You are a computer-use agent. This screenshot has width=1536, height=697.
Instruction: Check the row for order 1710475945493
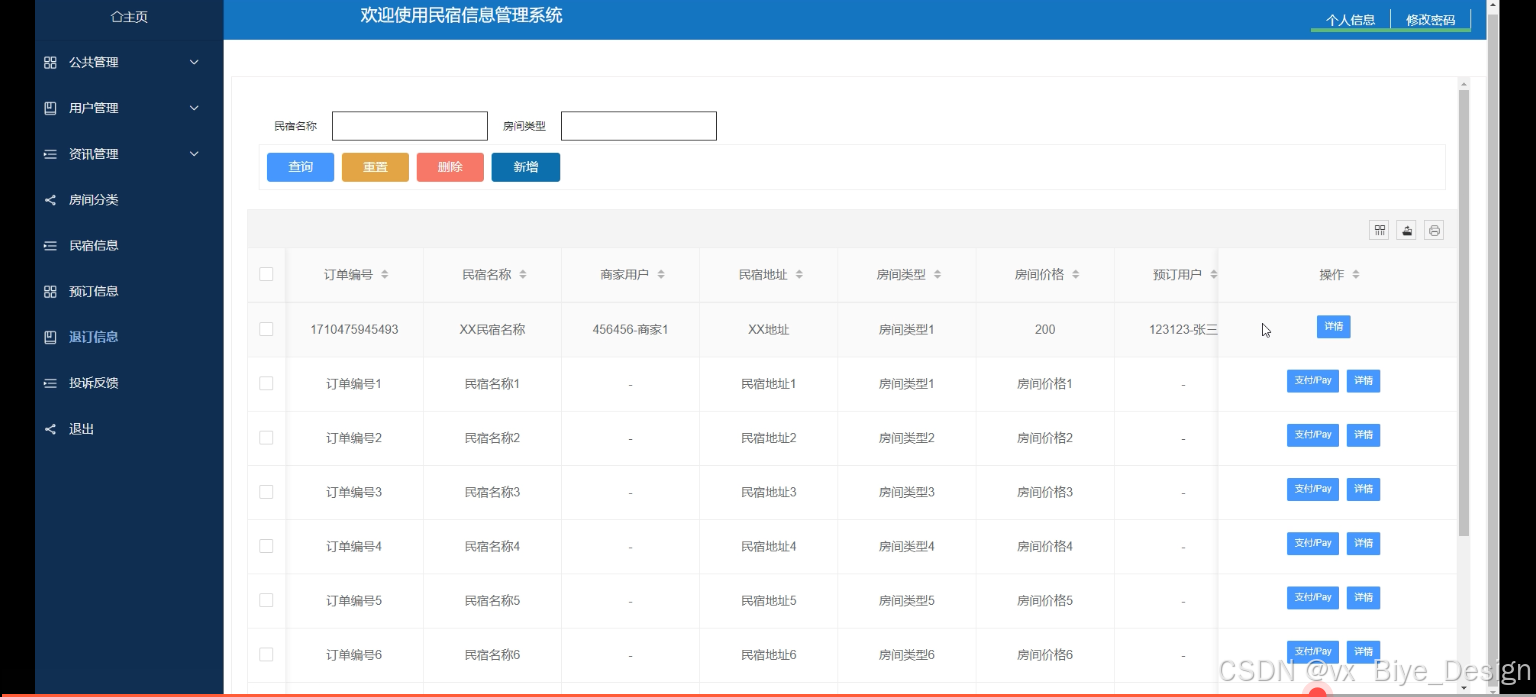[x=266, y=329]
